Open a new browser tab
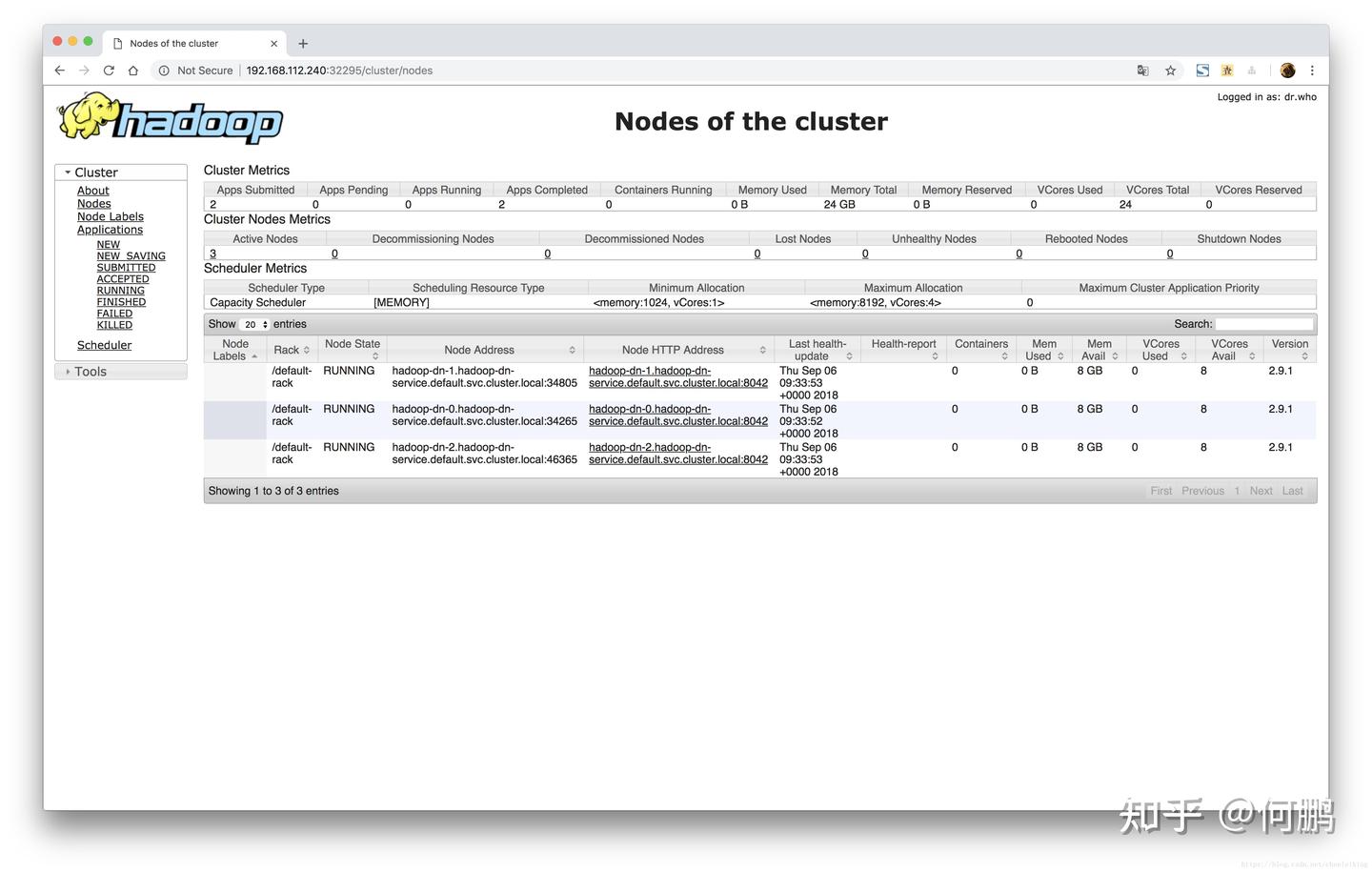 click(303, 43)
